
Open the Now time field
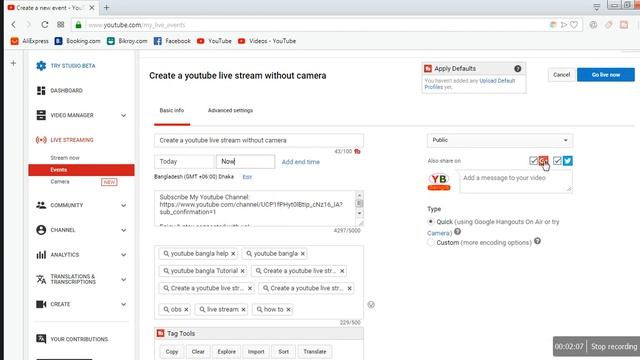click(245, 162)
